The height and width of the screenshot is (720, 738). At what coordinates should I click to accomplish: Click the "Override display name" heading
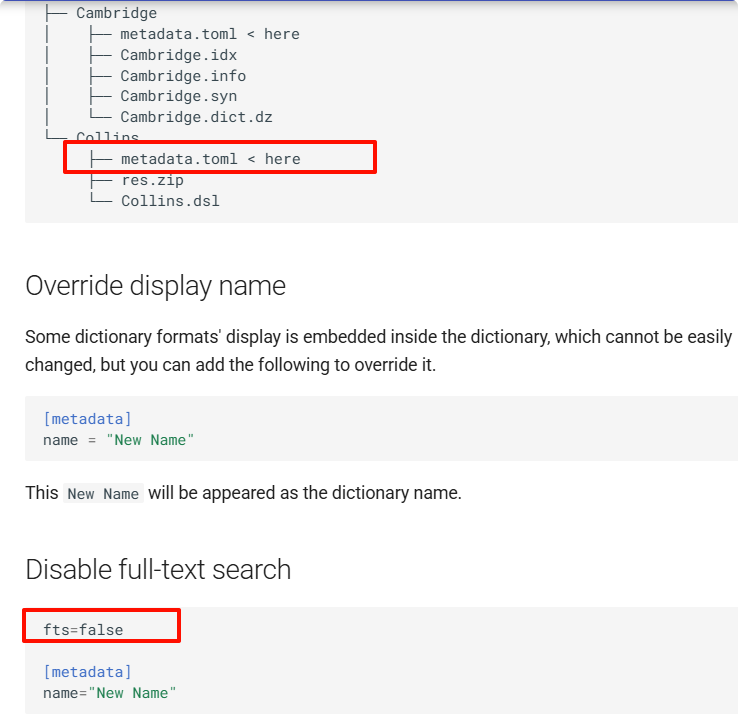tap(155, 286)
